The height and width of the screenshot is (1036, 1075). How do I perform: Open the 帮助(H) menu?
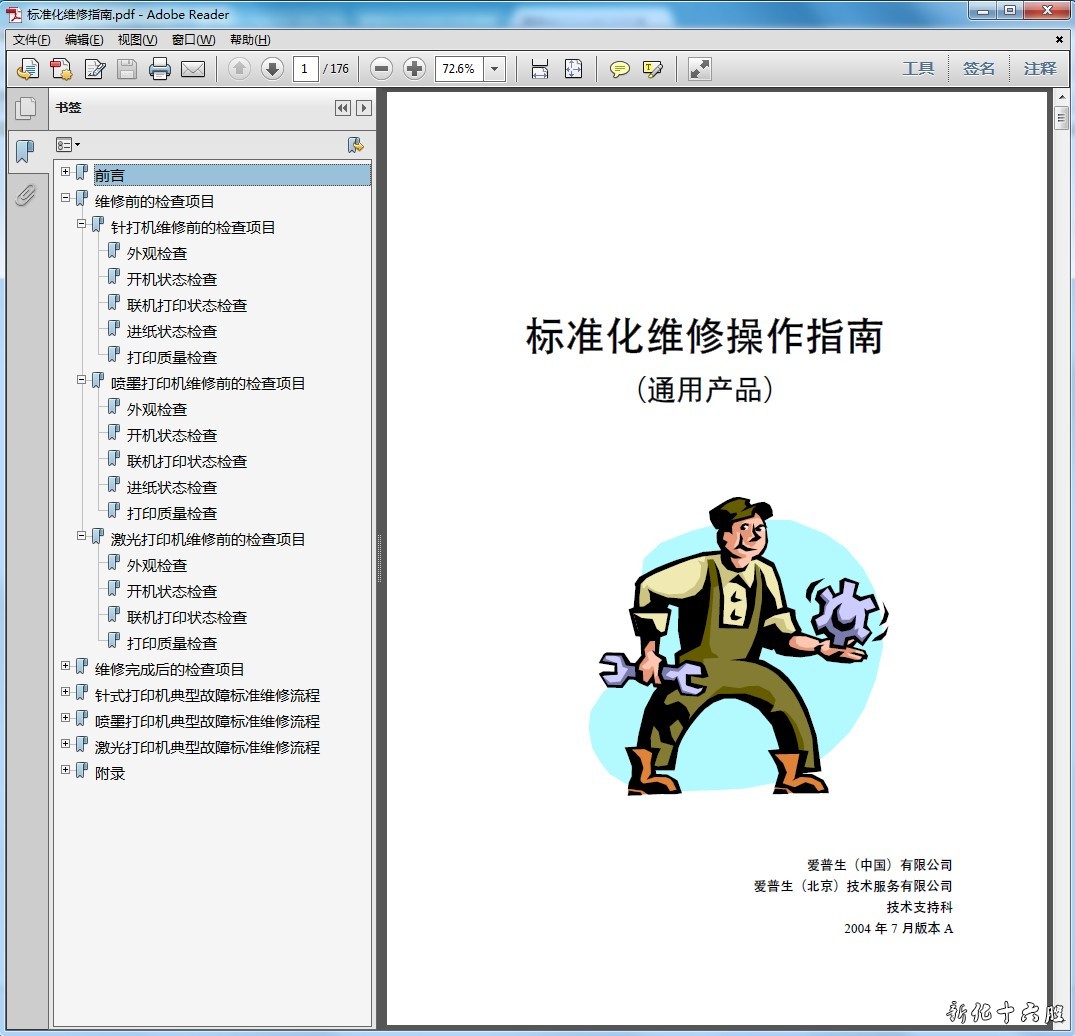250,40
